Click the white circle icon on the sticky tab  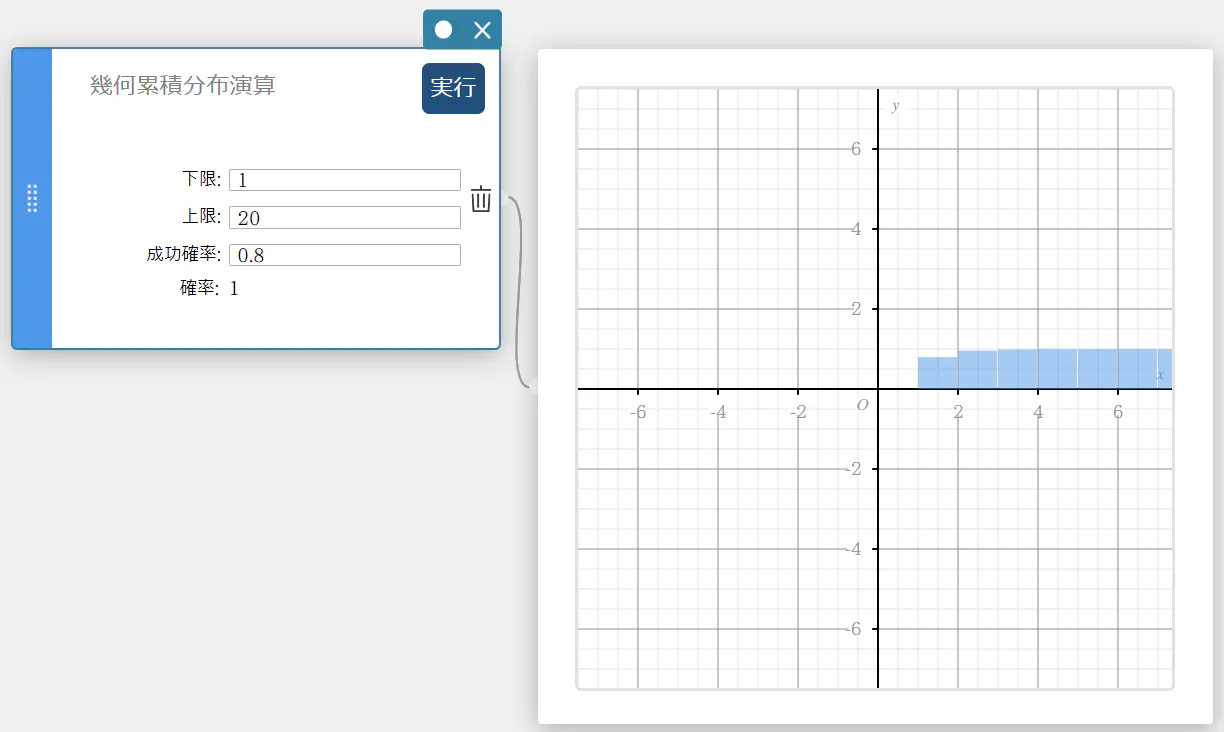click(444, 30)
